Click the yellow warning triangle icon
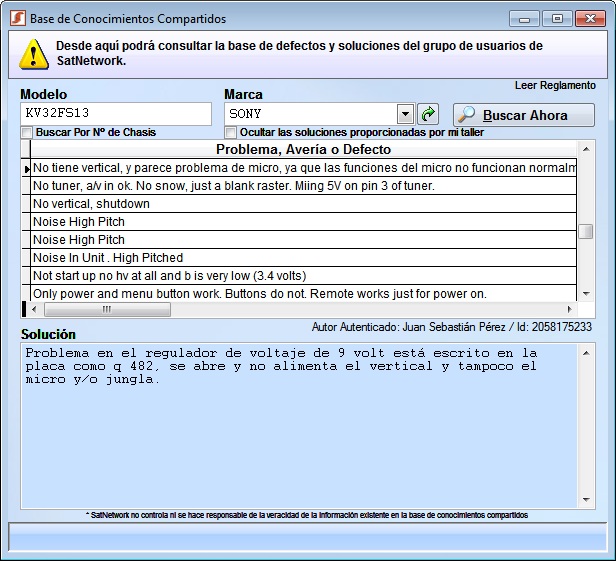 pyautogui.click(x=33, y=54)
